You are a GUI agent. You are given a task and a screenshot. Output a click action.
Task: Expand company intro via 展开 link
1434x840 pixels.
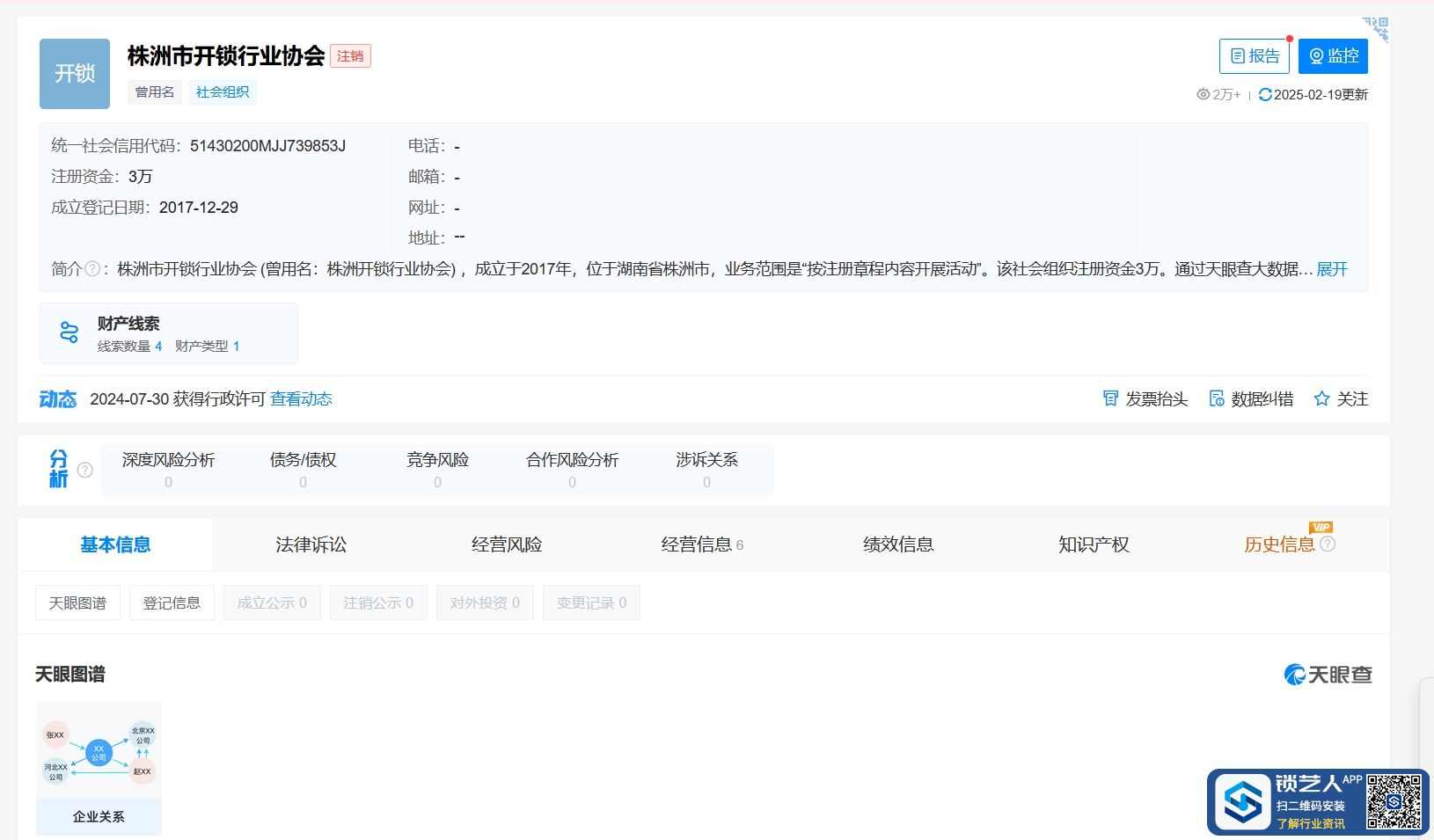point(1330,269)
